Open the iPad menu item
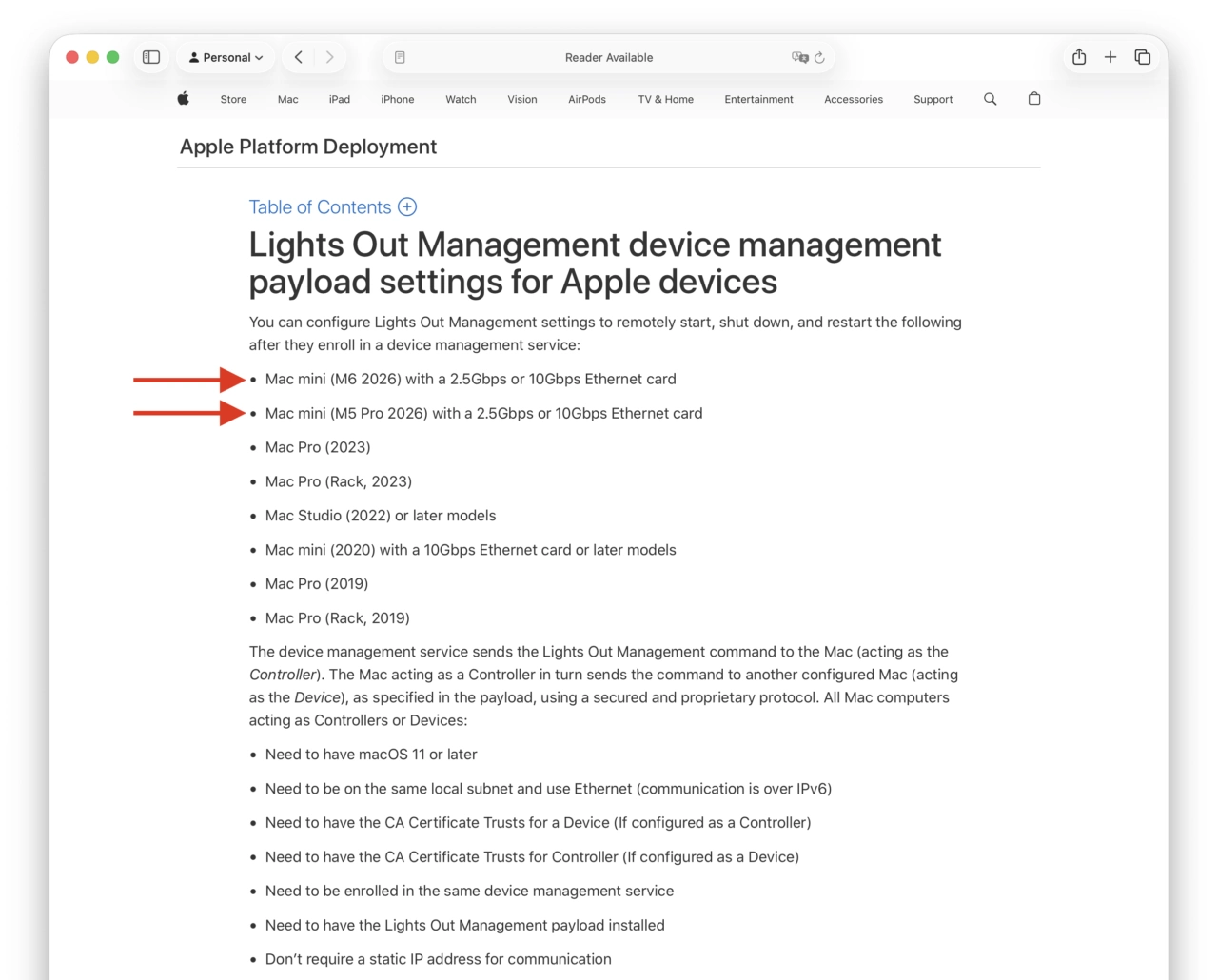Screen dimensions: 1218x980 (x=340, y=99)
